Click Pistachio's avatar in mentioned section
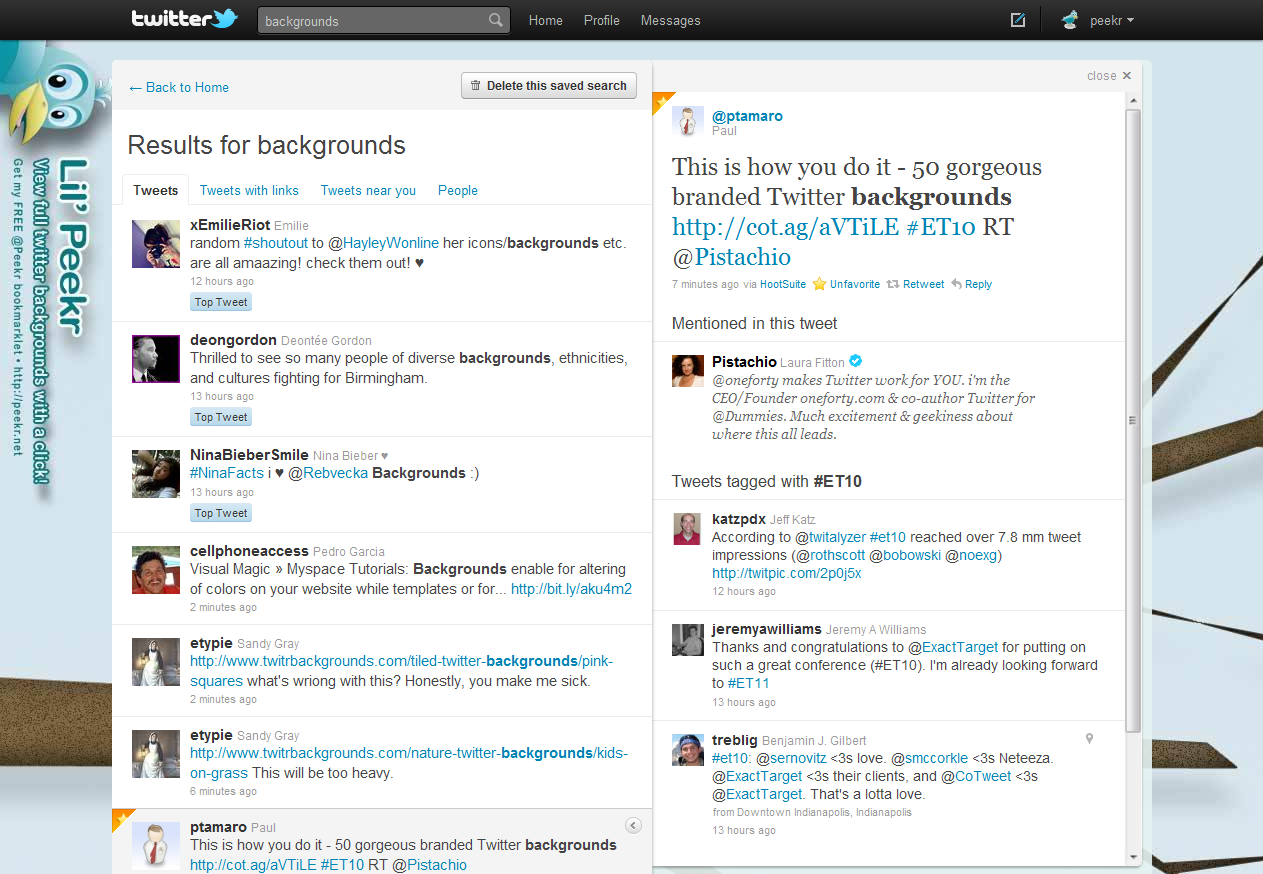The width and height of the screenshot is (1263, 874). point(688,370)
